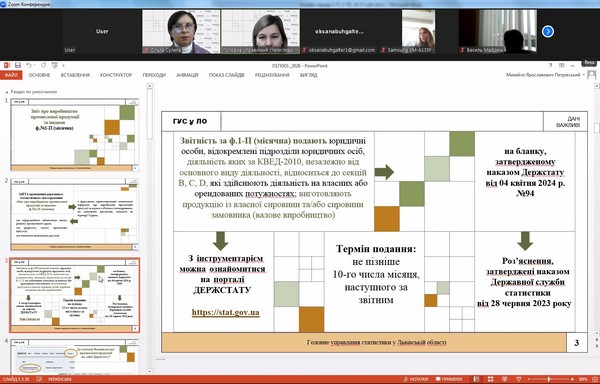Click the 'на бланку, затвердженому' text block
Viewport: 600px width, 384px height.
(x=525, y=172)
